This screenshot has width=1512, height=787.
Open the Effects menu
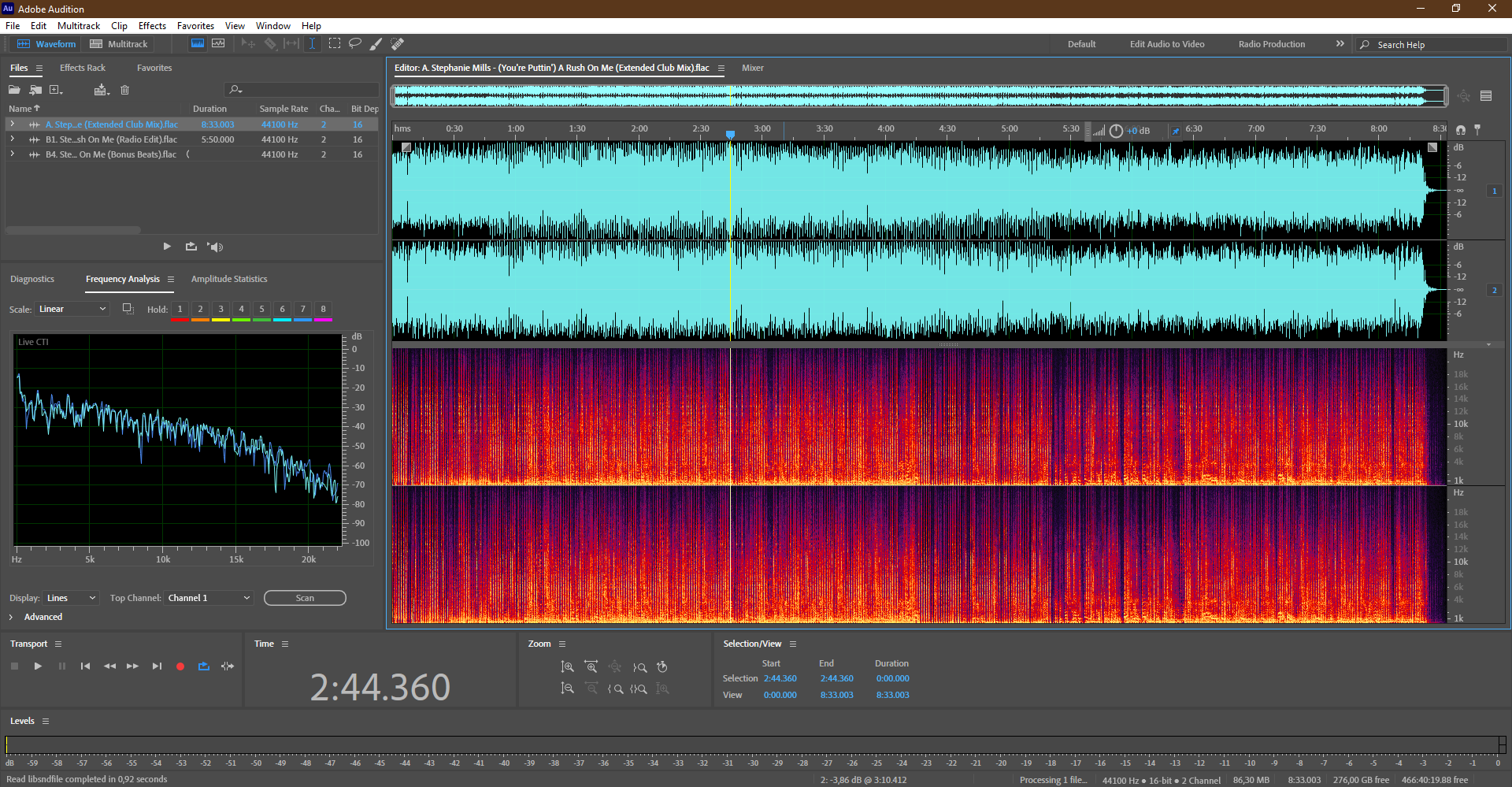click(x=152, y=26)
